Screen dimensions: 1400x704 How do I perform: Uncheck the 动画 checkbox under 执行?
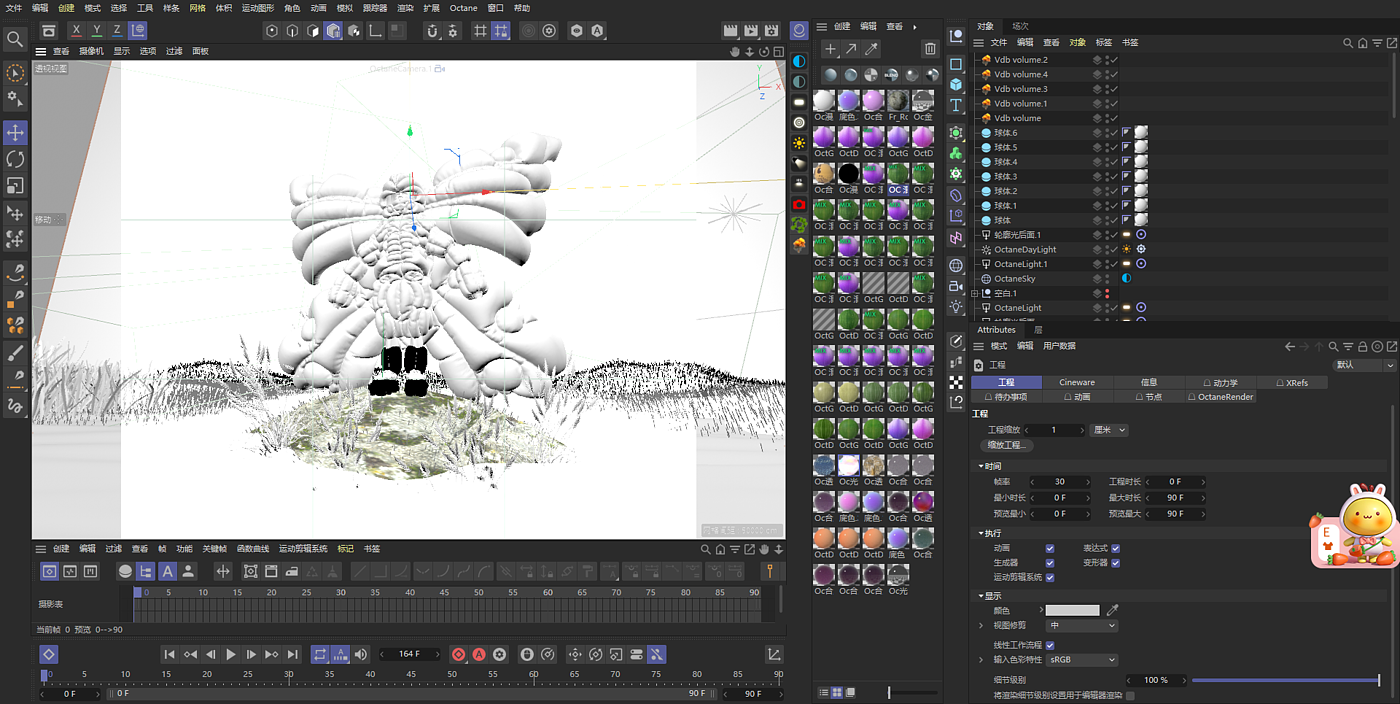point(1050,548)
